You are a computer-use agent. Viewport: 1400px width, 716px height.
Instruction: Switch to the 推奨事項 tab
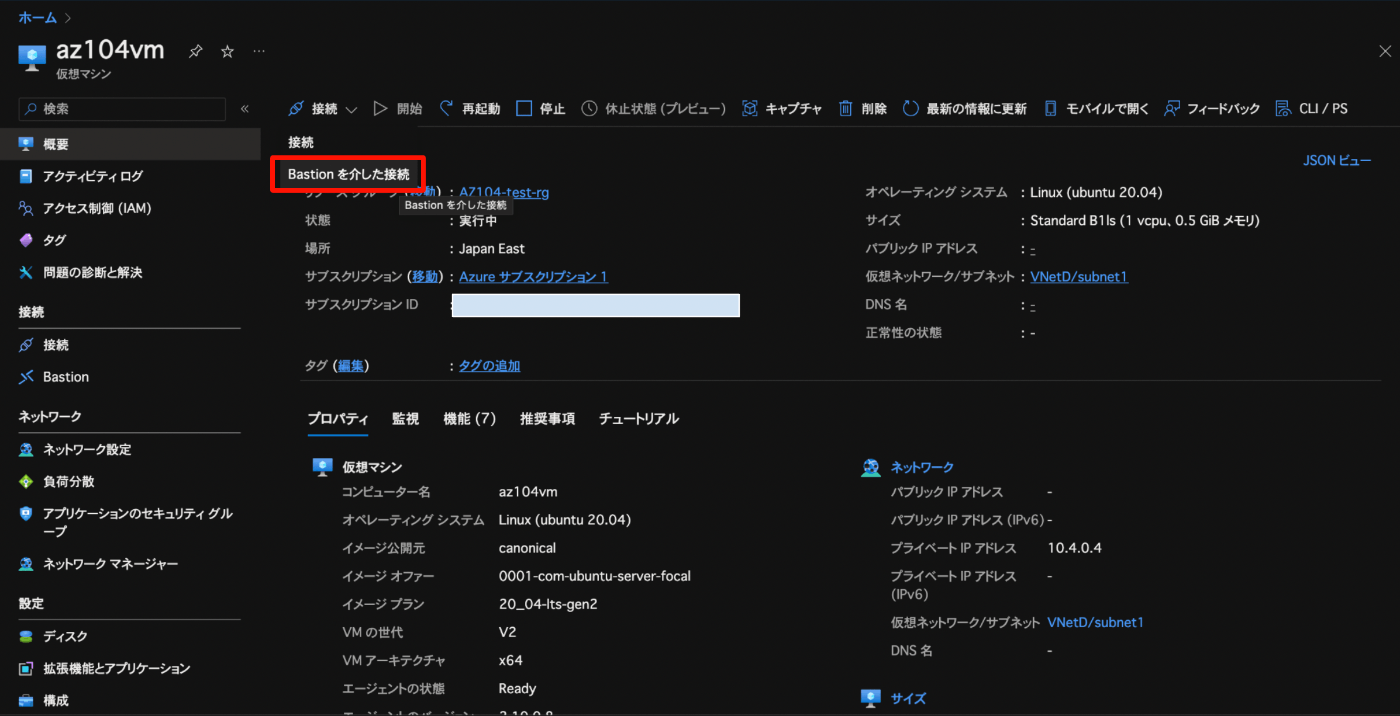(x=547, y=419)
